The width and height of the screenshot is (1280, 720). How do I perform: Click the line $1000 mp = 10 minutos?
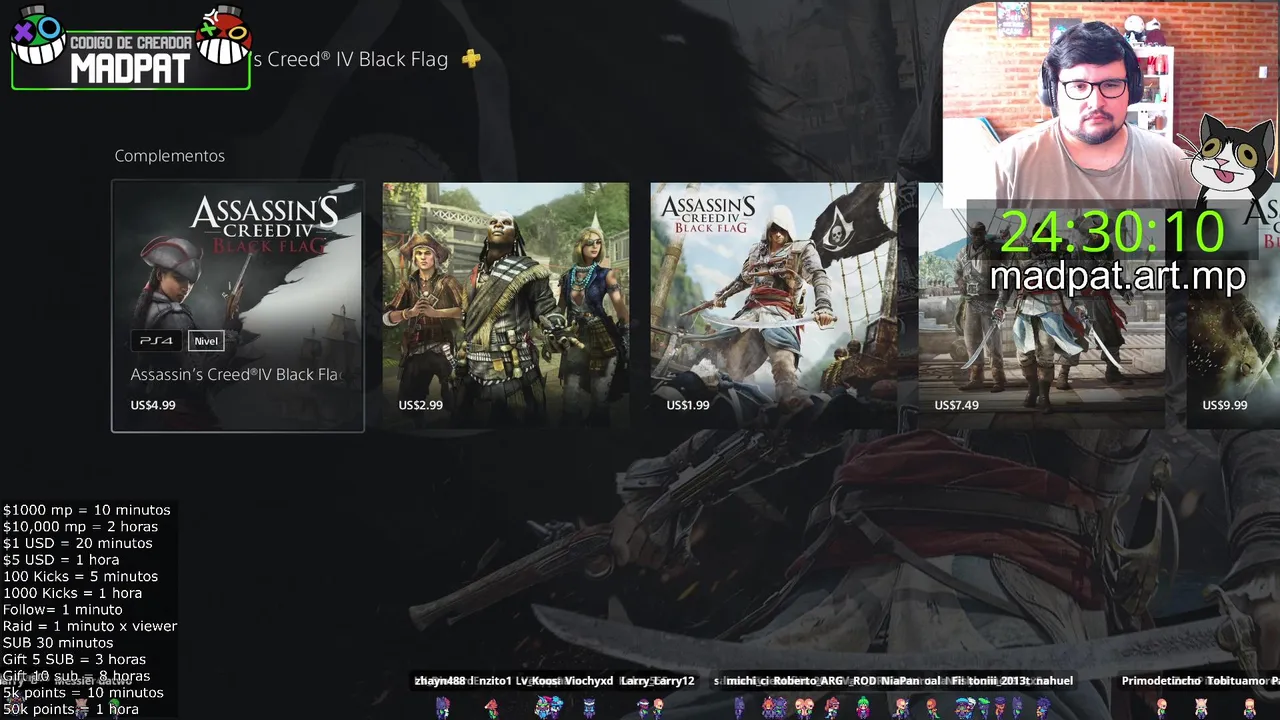click(87, 510)
